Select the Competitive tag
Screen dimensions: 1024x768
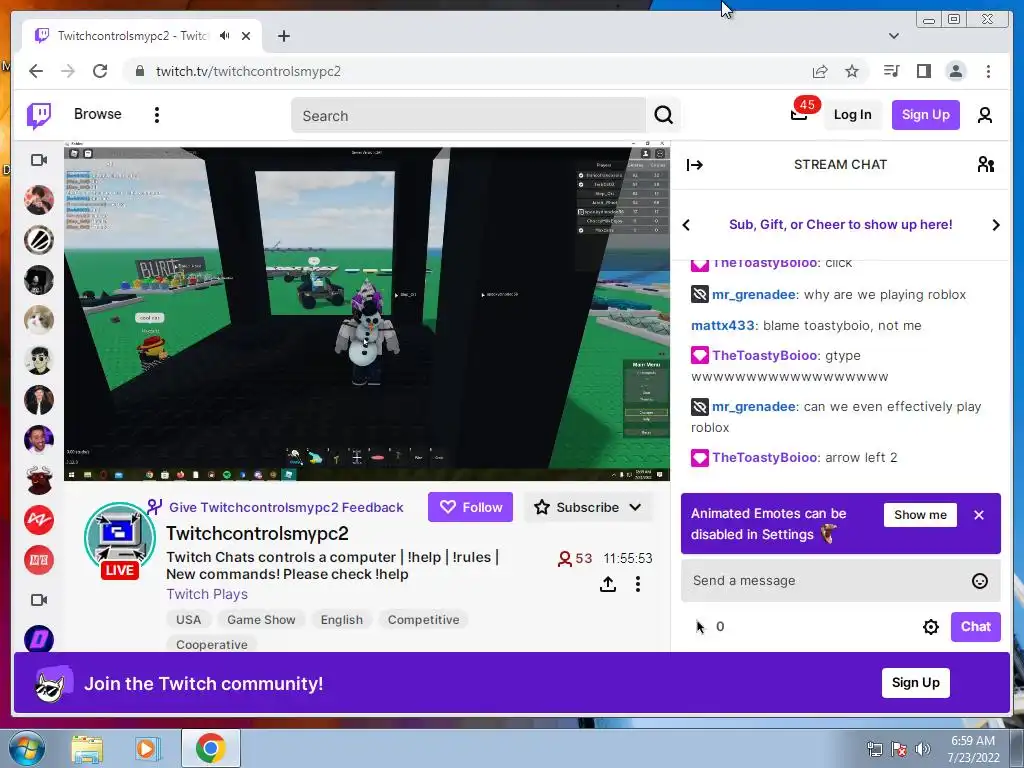[423, 620]
